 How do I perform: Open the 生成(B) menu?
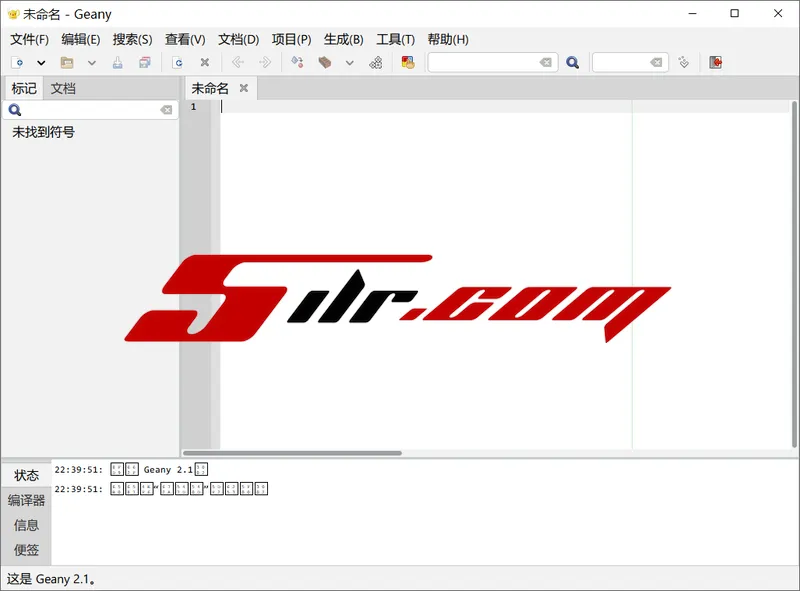tap(343, 39)
